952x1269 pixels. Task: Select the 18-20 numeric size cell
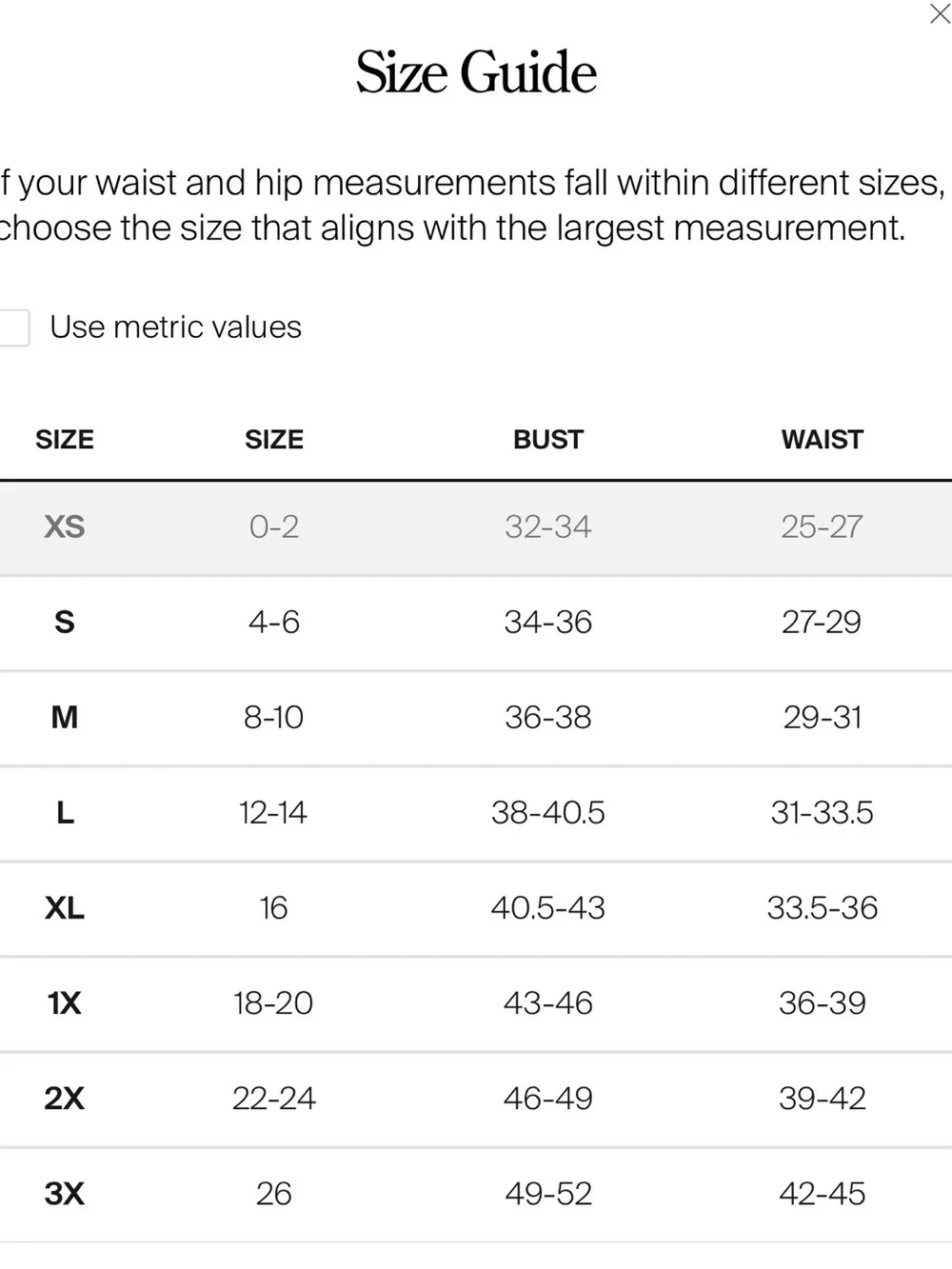[x=273, y=1002]
